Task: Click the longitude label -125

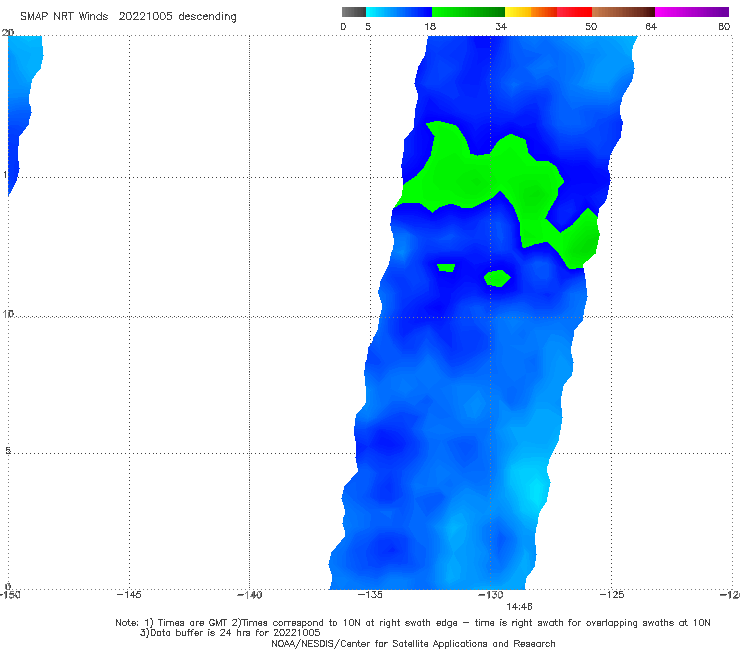Action: (612, 595)
